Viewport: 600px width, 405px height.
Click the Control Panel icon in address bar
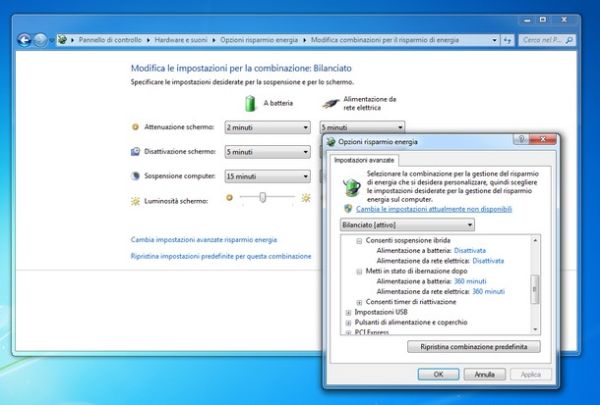(x=63, y=39)
